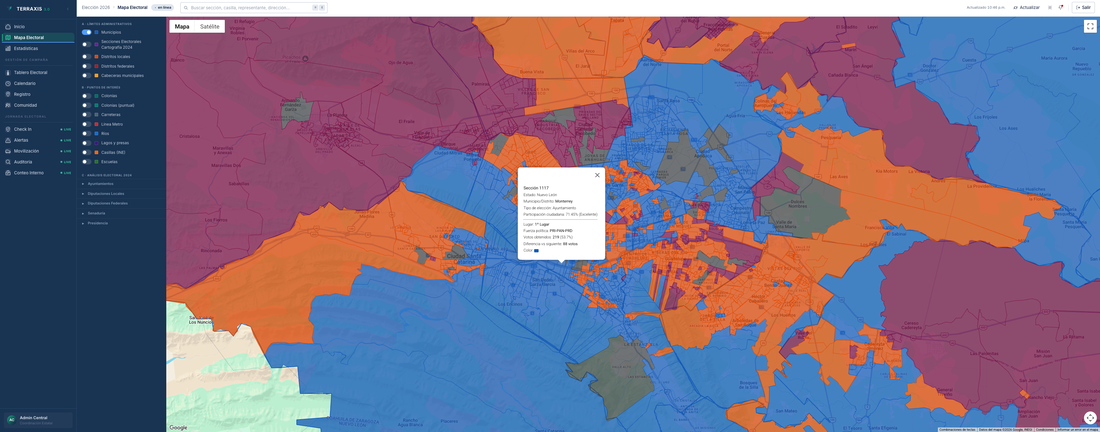Select the Mapa Electoral map icon
1100x432 pixels.
[8, 37]
